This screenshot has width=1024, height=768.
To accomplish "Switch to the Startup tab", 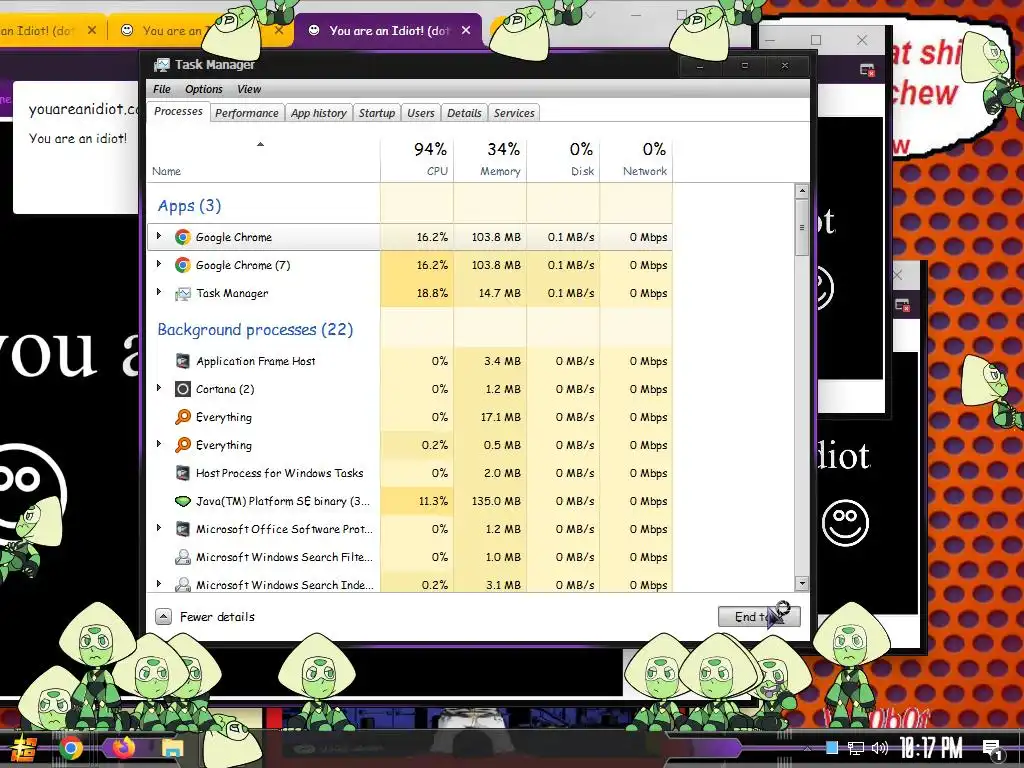I will coord(377,113).
